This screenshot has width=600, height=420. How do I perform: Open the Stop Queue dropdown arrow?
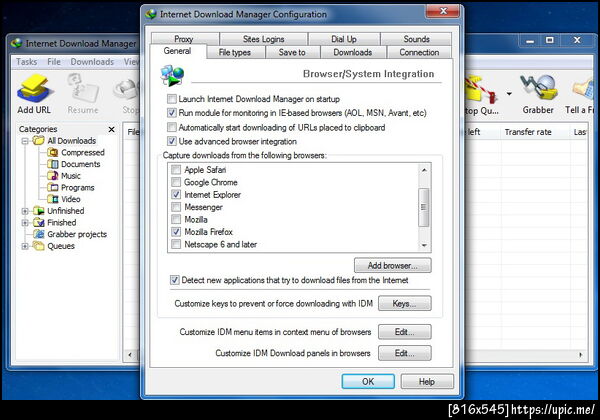coord(509,93)
